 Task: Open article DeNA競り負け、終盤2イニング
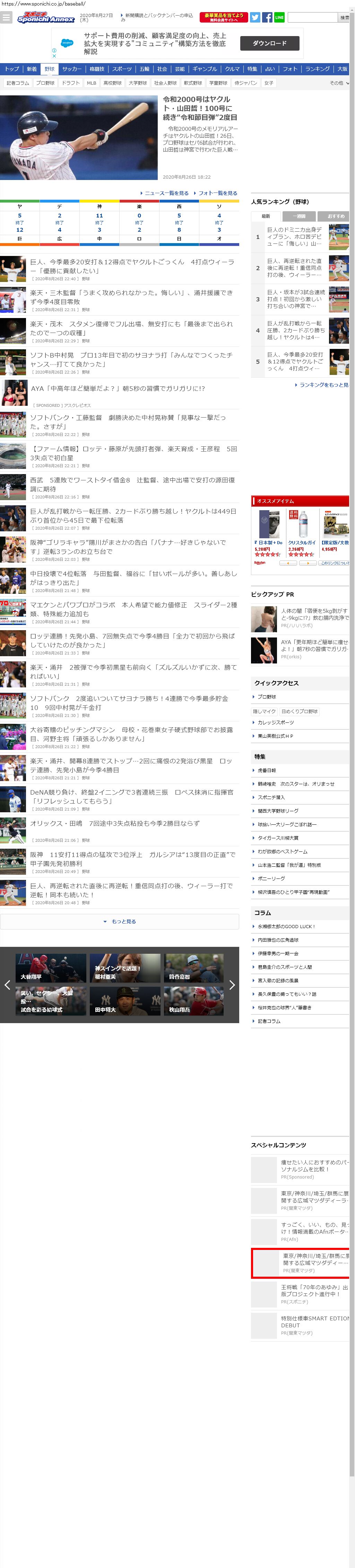131,796
